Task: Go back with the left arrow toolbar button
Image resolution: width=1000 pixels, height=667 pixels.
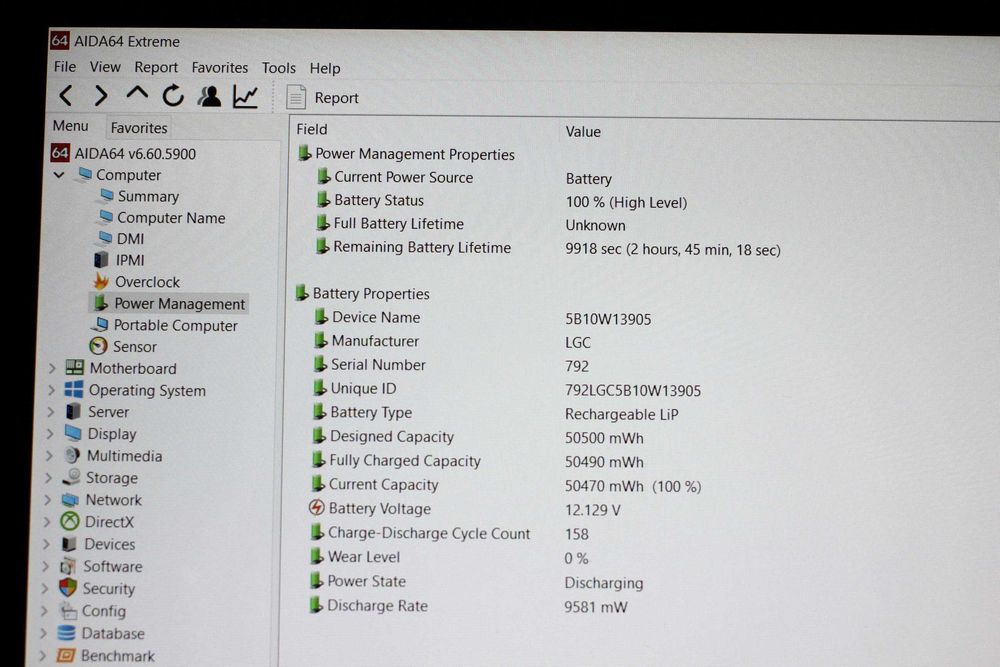Action: pos(66,96)
